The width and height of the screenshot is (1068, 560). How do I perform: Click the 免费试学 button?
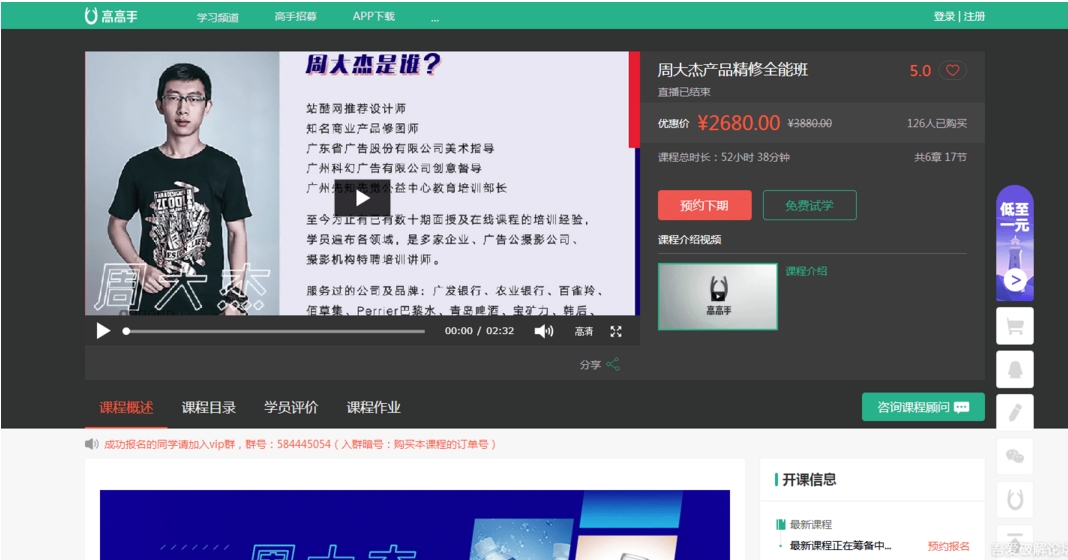[809, 206]
